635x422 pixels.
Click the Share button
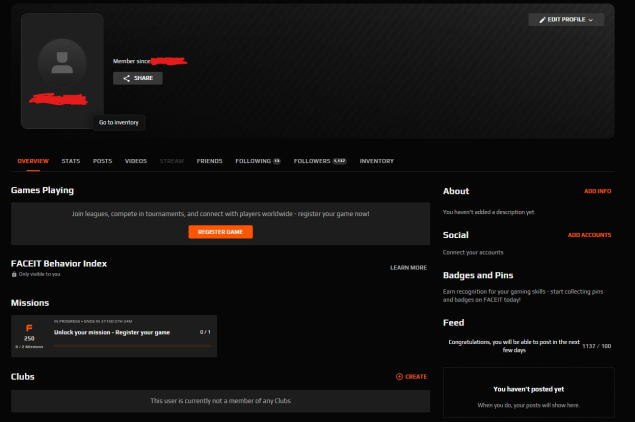point(138,78)
